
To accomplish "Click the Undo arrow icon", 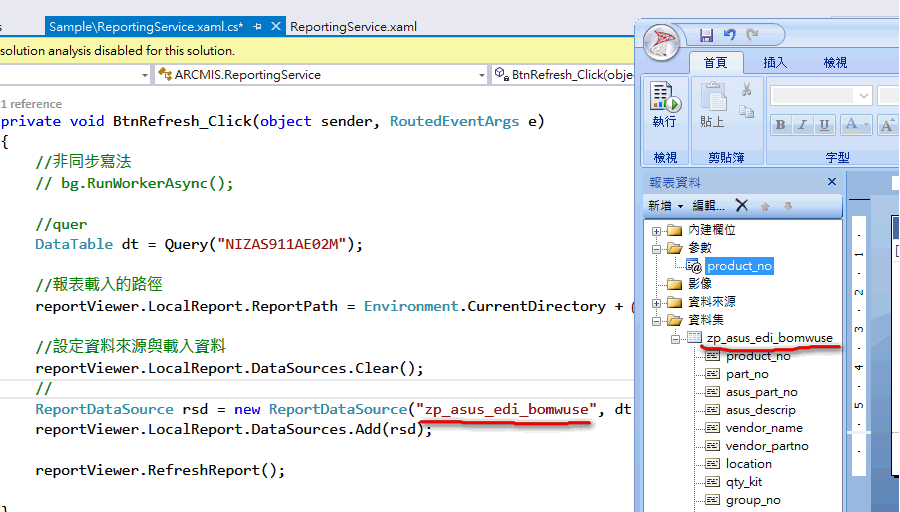I will pos(729,35).
